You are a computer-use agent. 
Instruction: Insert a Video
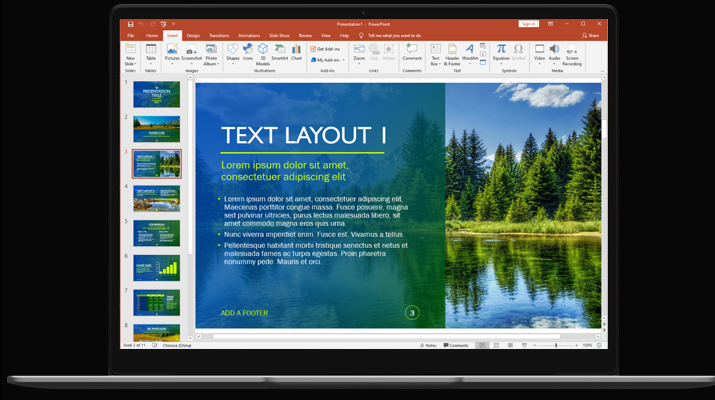539,53
